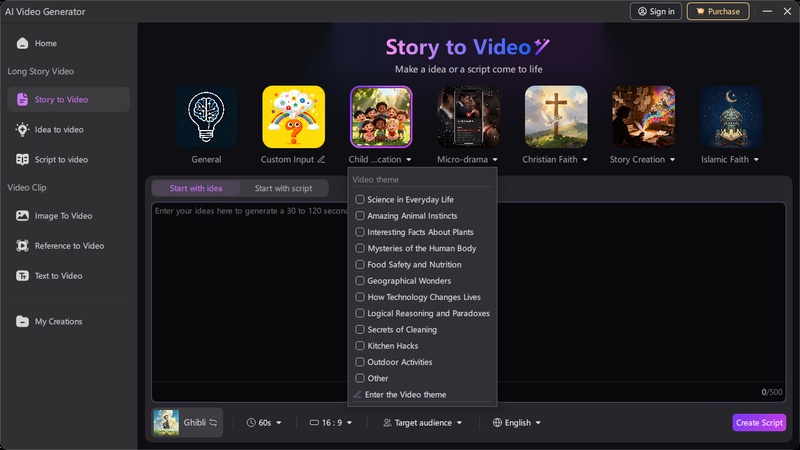Open Idea to video from sidebar
The image size is (800, 450).
68,130
